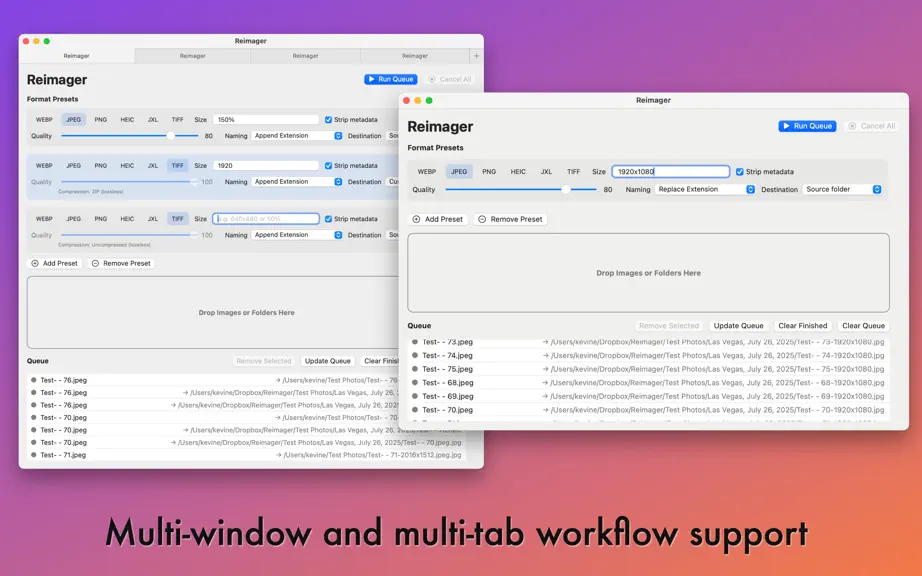922x576 pixels.
Task: Click Remove Selected in the front window
Action: click(669, 326)
